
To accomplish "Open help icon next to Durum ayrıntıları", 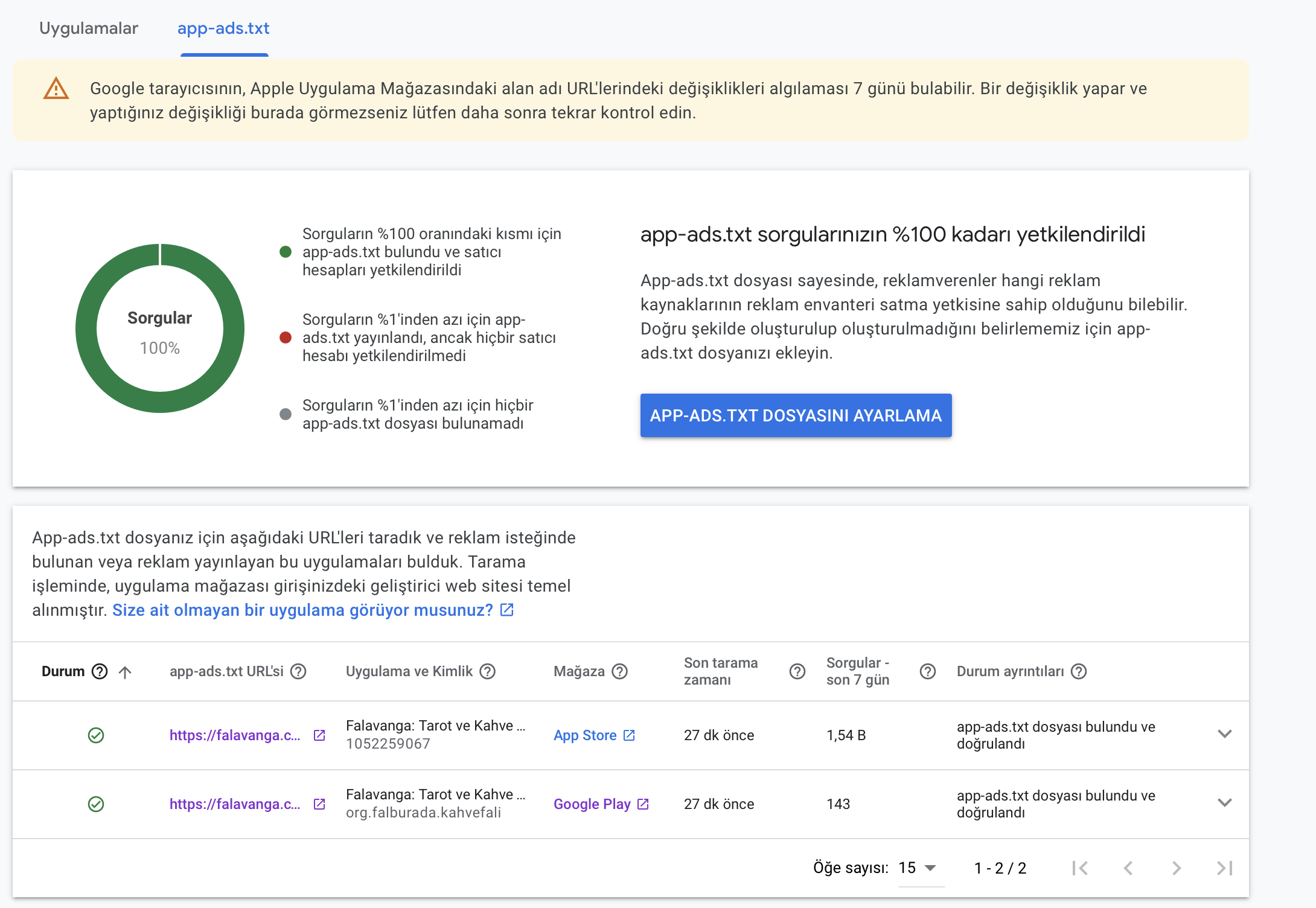I will [1079, 671].
